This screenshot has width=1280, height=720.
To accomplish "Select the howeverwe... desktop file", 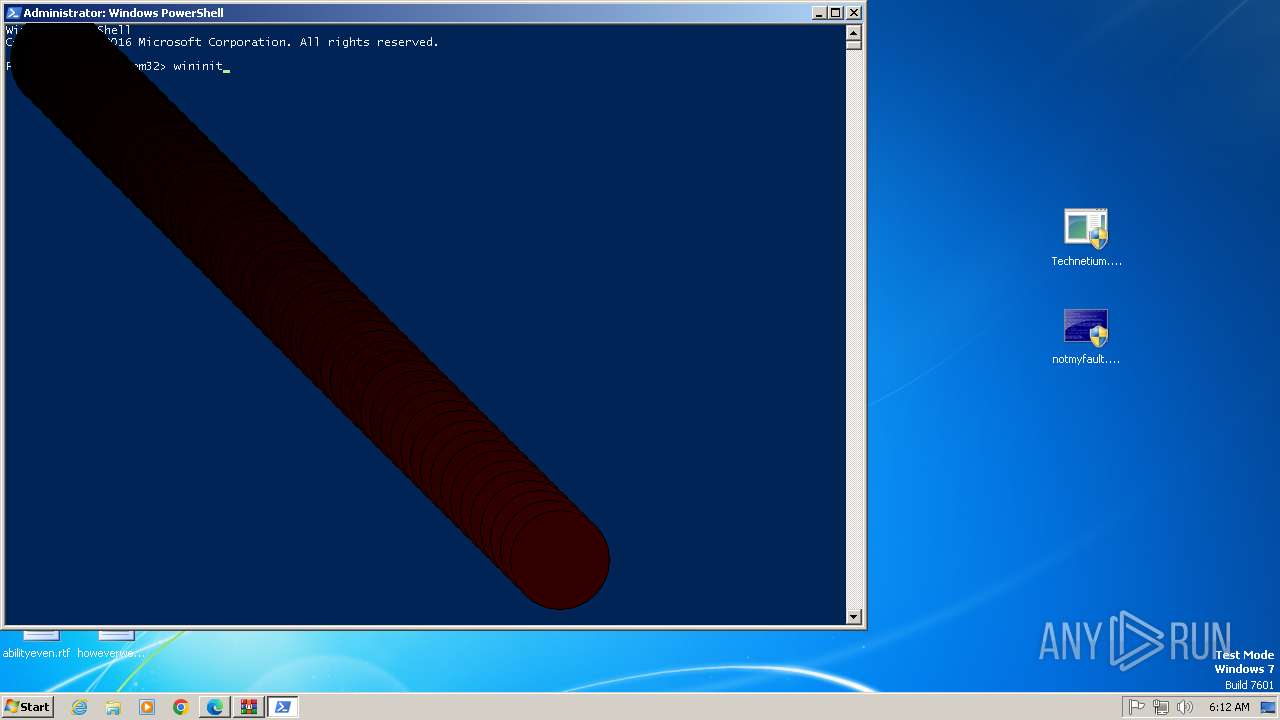I will [112, 645].
